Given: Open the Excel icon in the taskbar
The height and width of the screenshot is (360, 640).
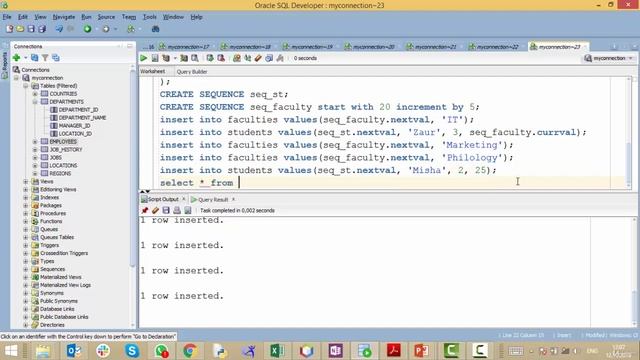Looking at the screenshot, I should (x=277, y=351).
